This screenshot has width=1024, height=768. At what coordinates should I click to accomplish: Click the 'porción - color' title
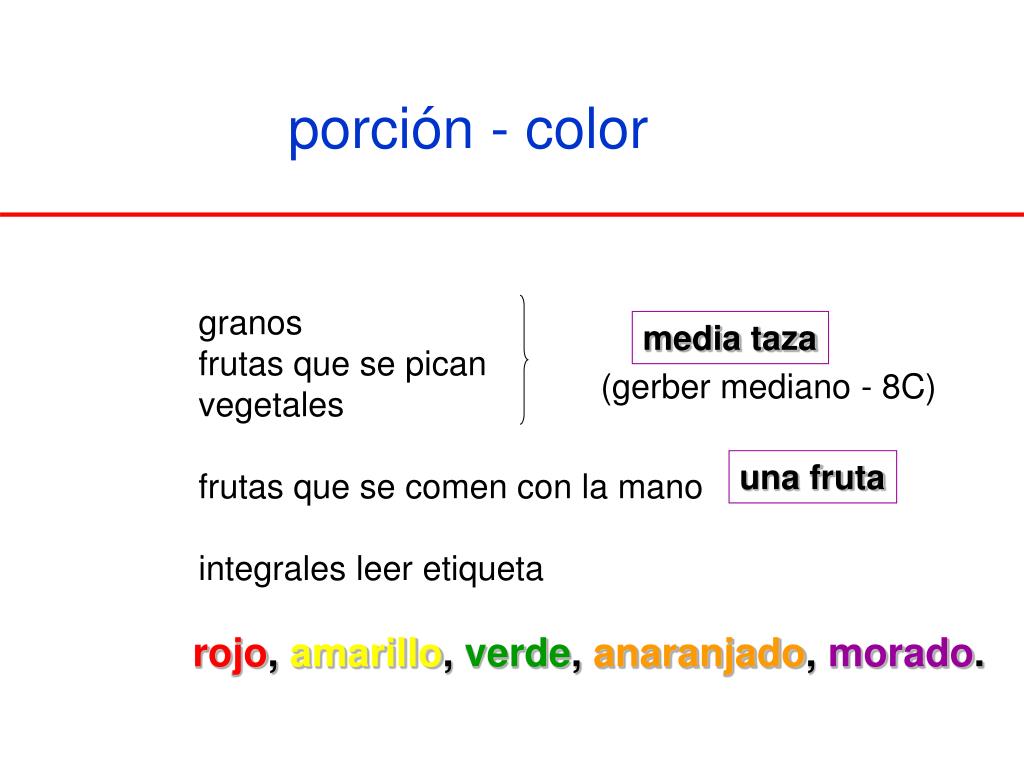(468, 131)
